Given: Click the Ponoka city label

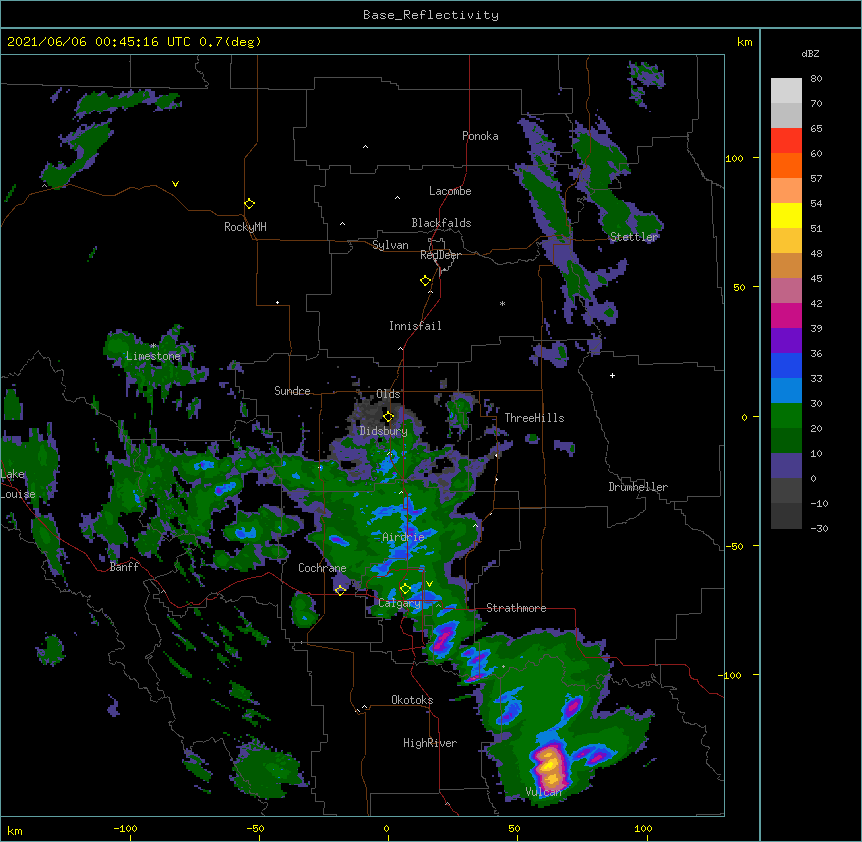Looking at the screenshot, I should [480, 136].
